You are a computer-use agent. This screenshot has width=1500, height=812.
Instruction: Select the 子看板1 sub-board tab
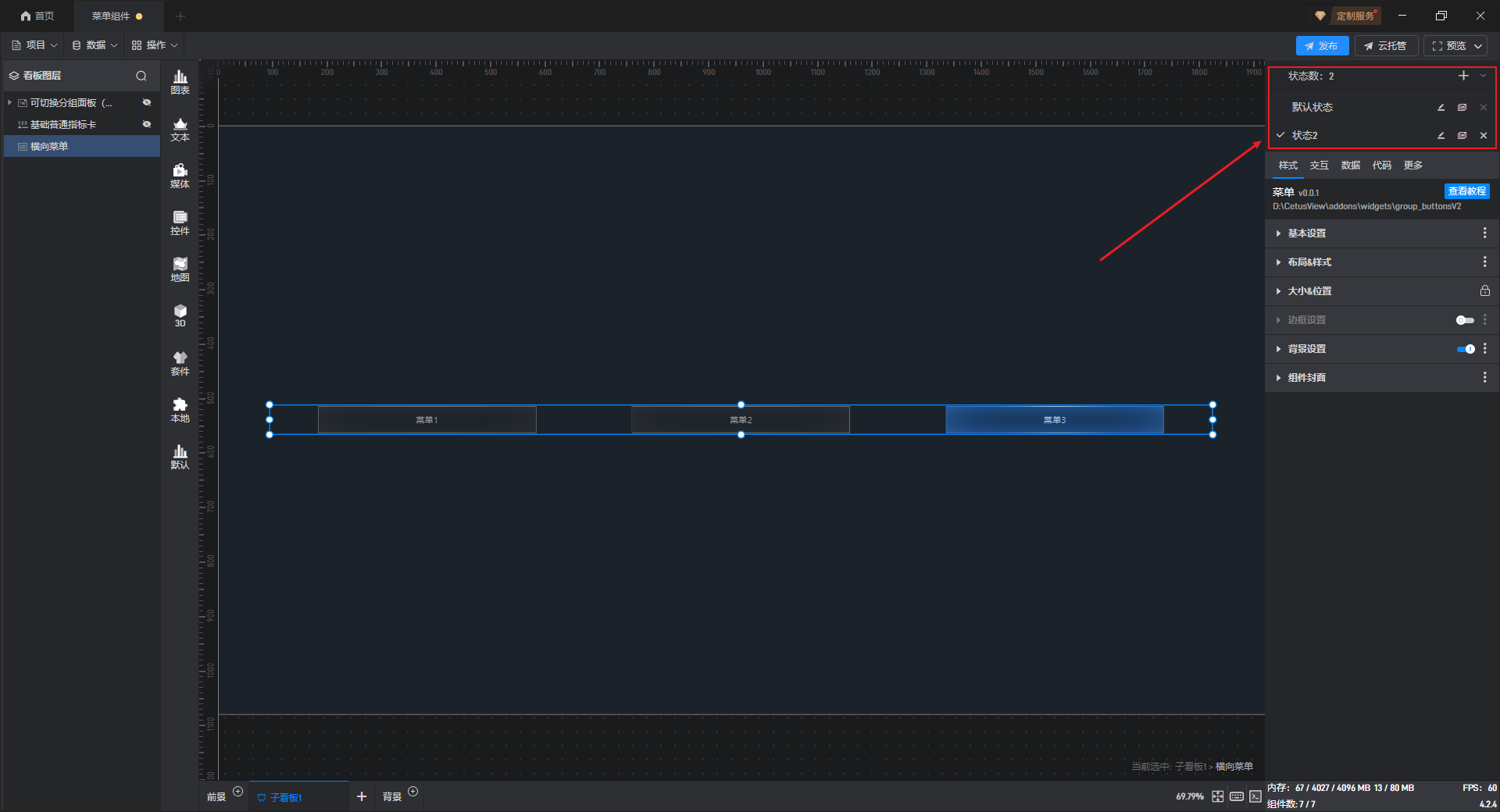tap(298, 797)
